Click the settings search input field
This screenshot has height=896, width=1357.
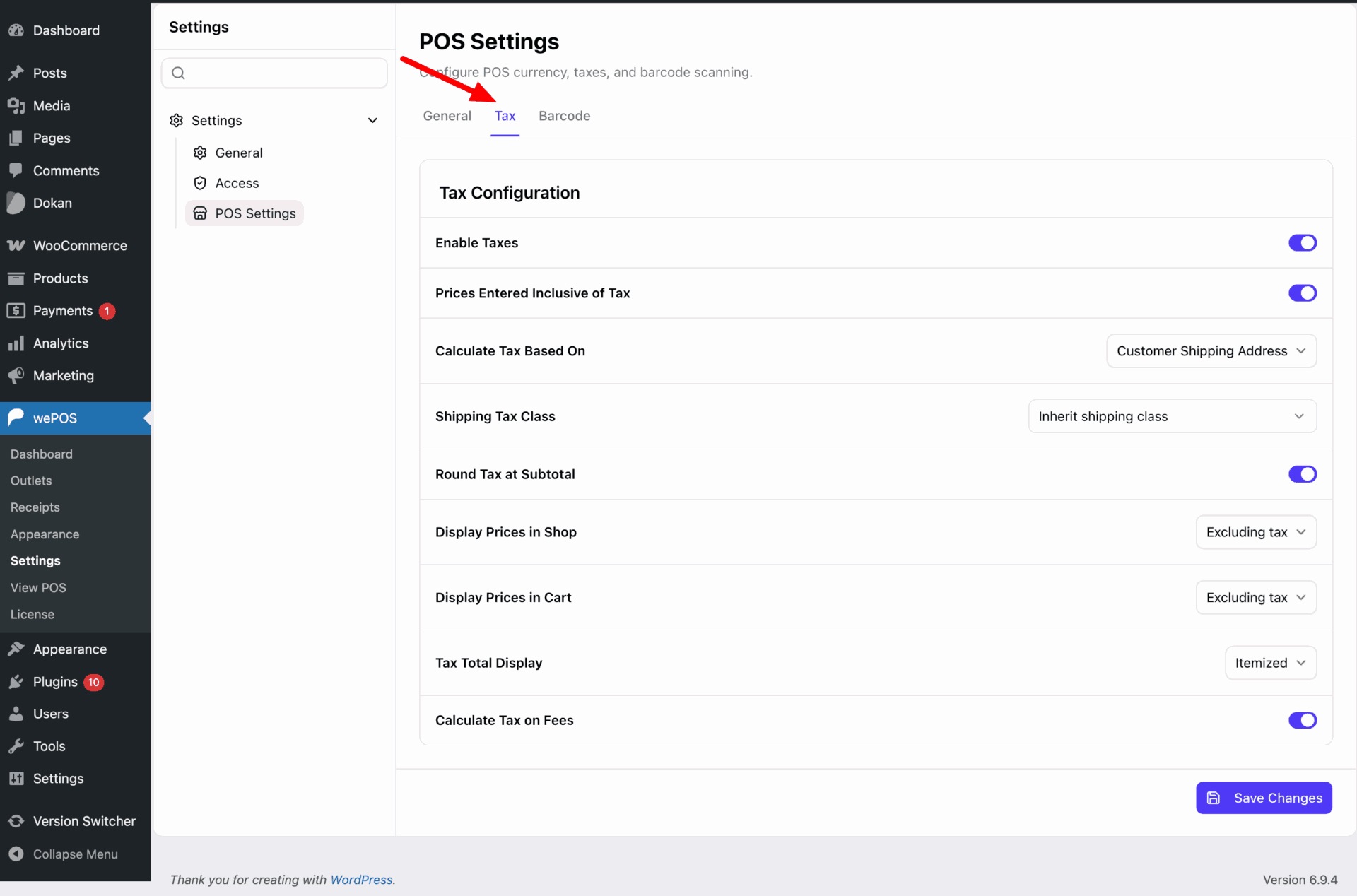point(274,73)
